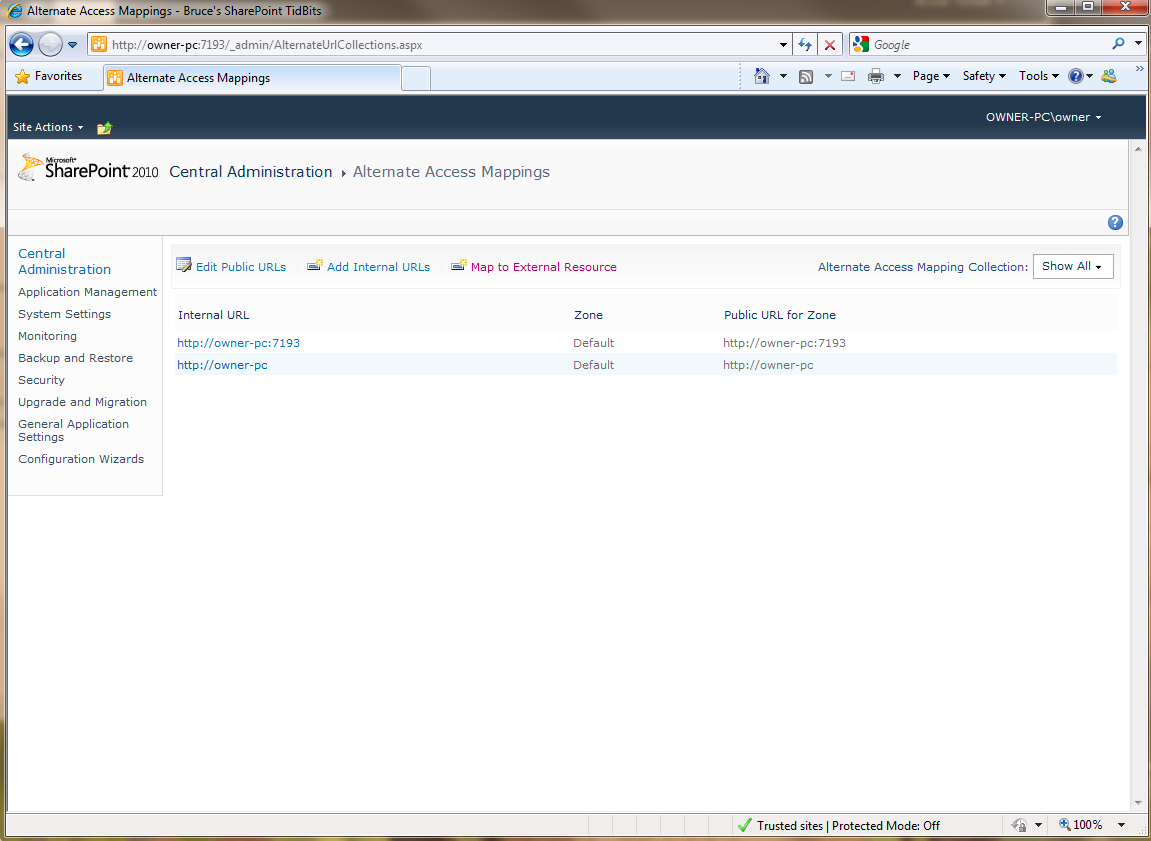The height and width of the screenshot is (841, 1151).
Task: Open the Show All collection dropdown
Action: coord(1072,266)
